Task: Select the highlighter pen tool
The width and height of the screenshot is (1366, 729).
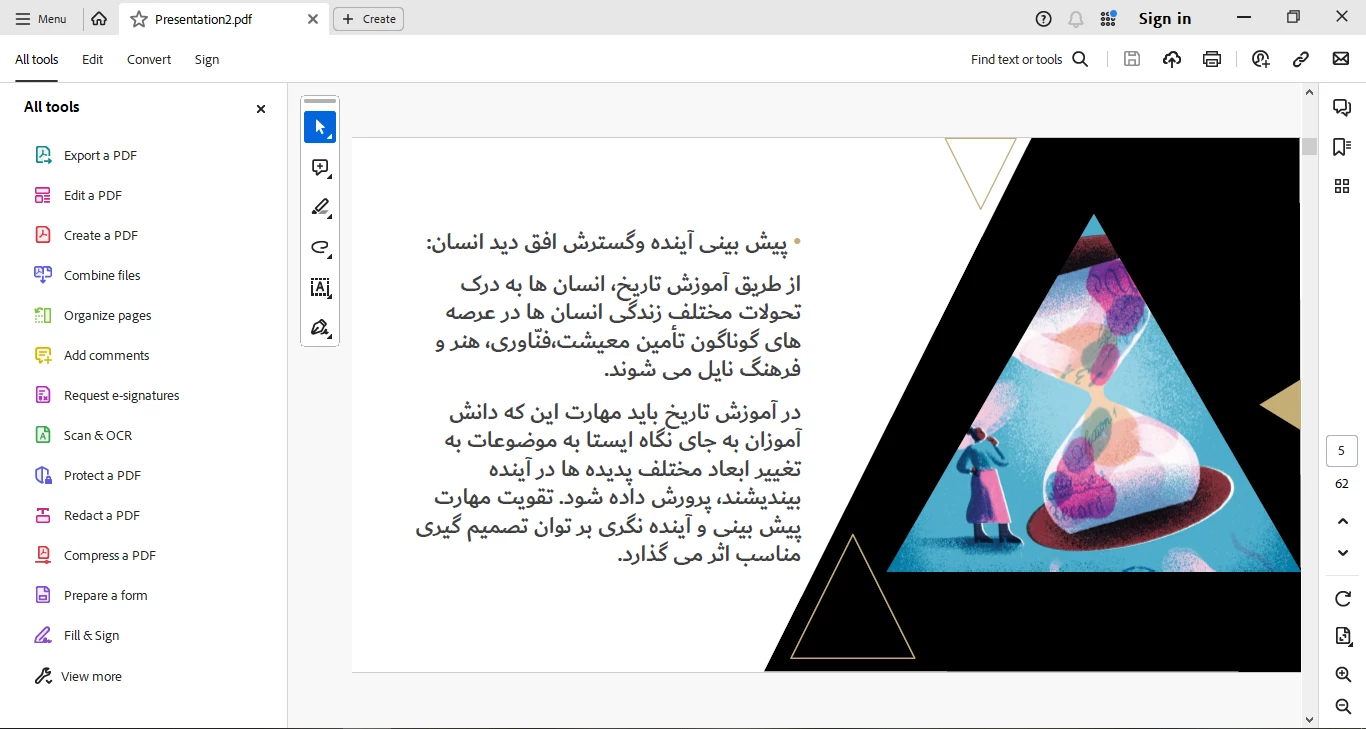Action: 320,208
